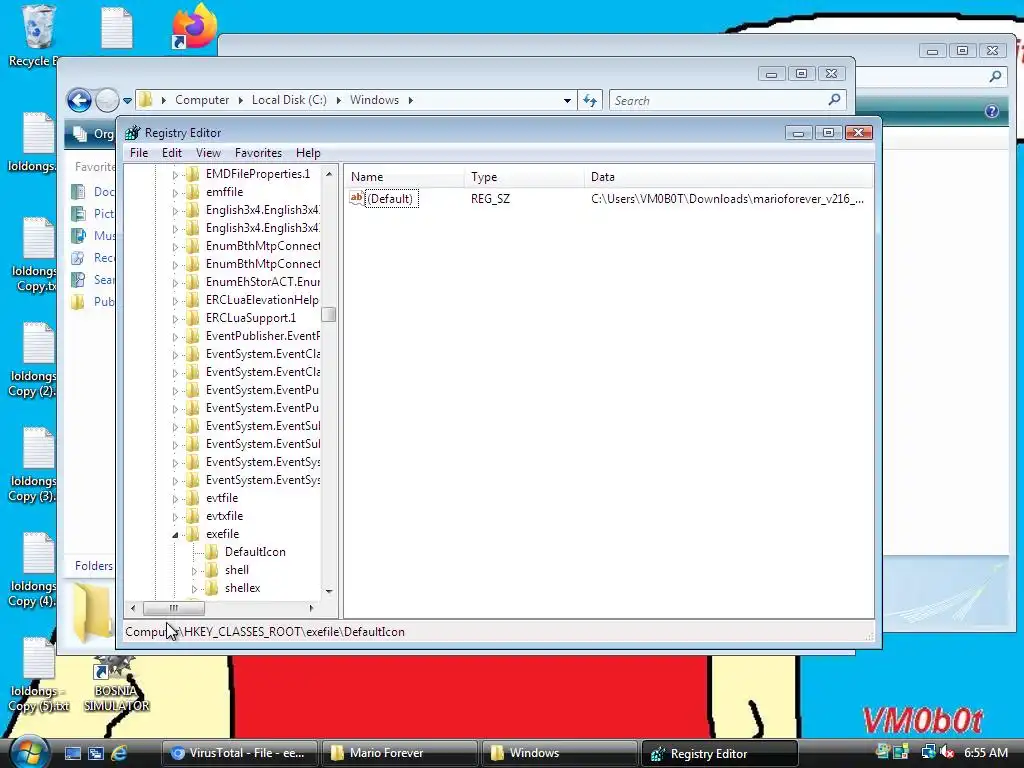Expand the emffile registry key
This screenshot has height=768, width=1024.
click(175, 193)
